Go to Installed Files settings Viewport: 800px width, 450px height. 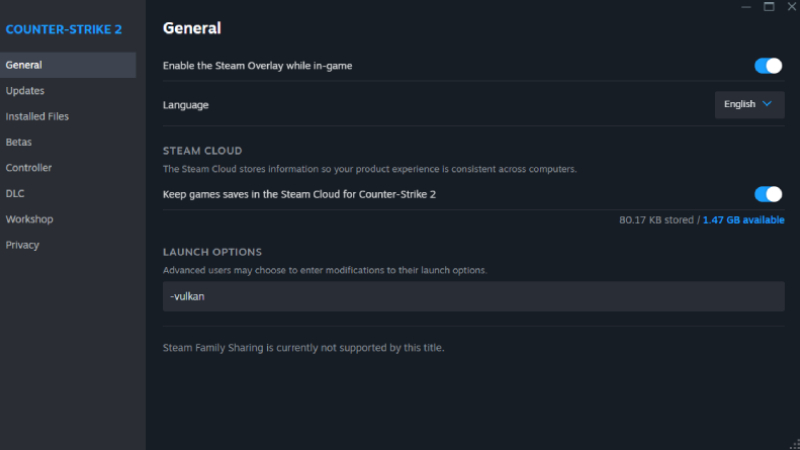(37, 116)
